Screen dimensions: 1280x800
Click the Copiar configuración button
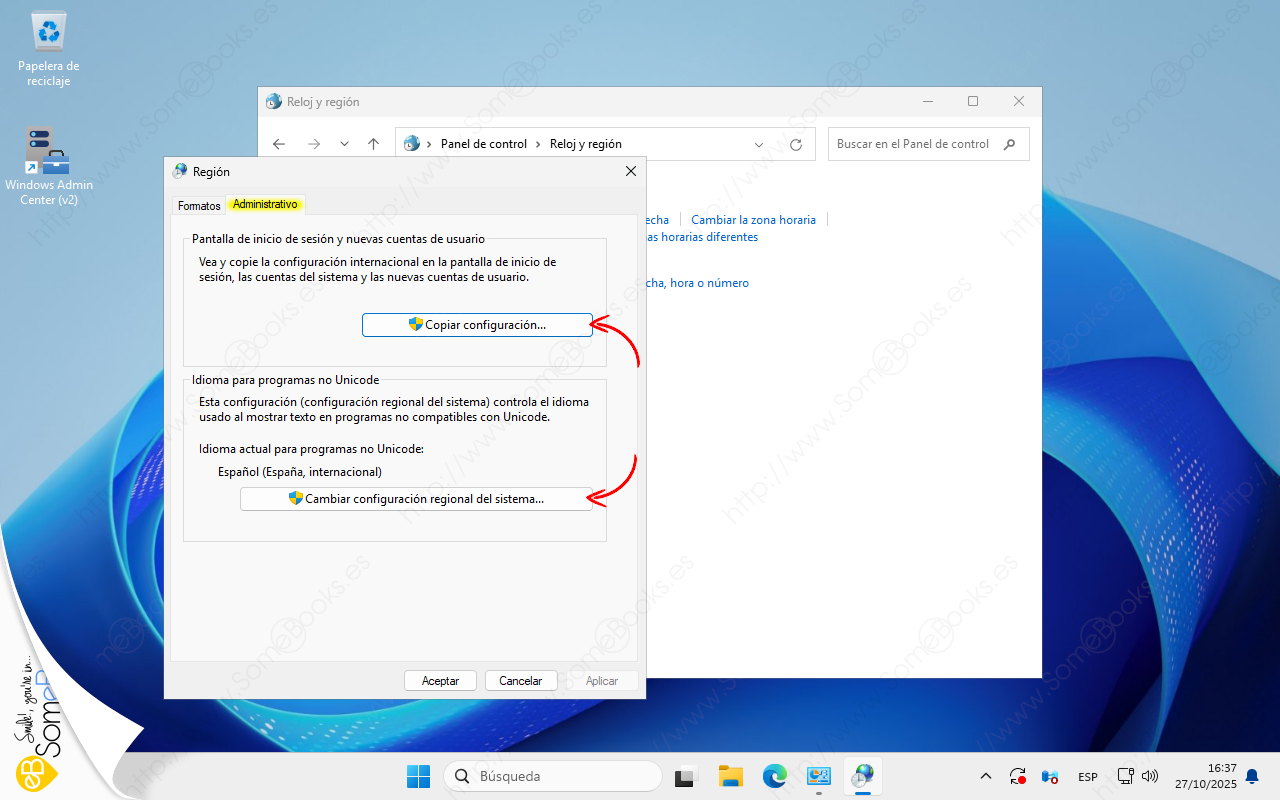[x=477, y=325]
